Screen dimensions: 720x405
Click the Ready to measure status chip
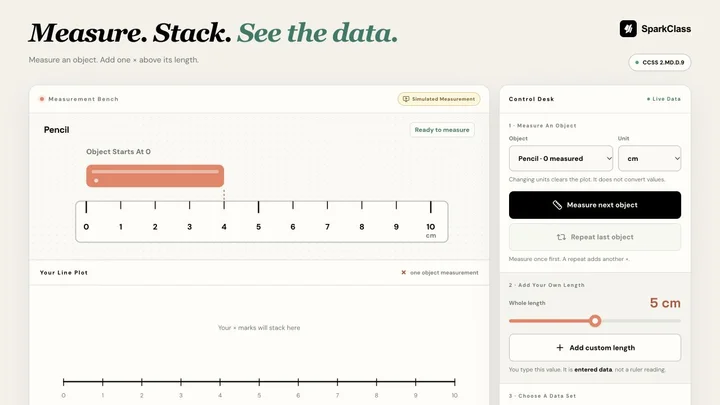click(442, 130)
